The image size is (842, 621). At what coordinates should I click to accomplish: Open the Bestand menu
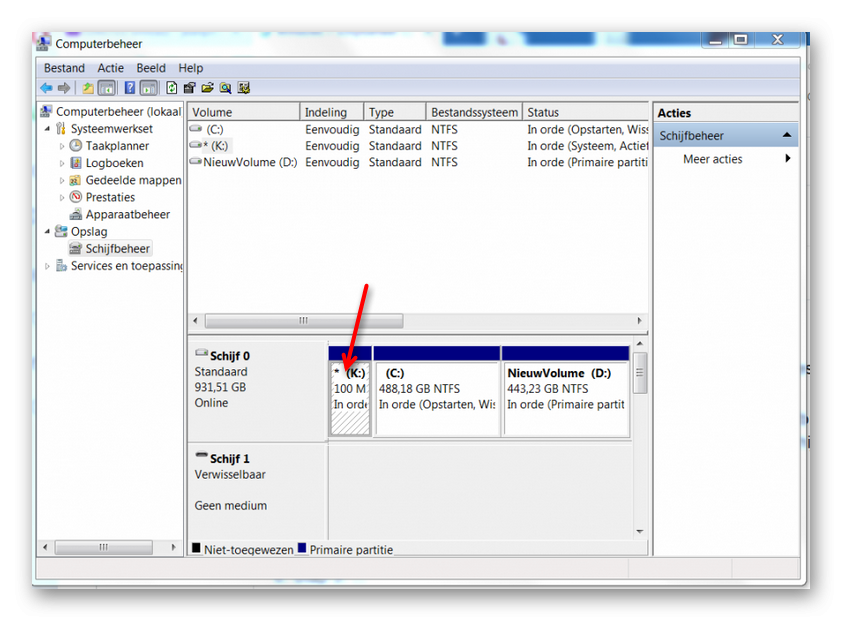[x=64, y=68]
